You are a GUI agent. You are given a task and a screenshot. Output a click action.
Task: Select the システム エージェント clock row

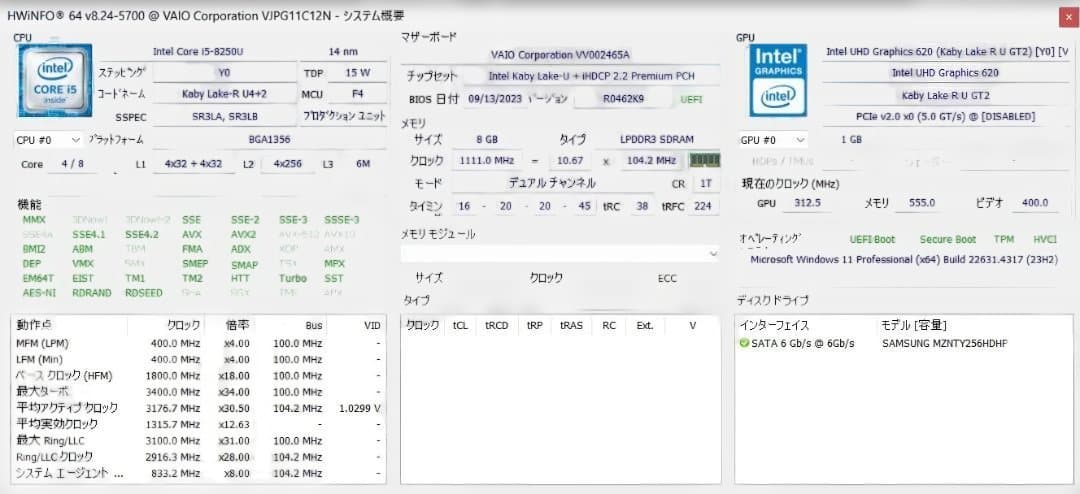click(x=198, y=473)
